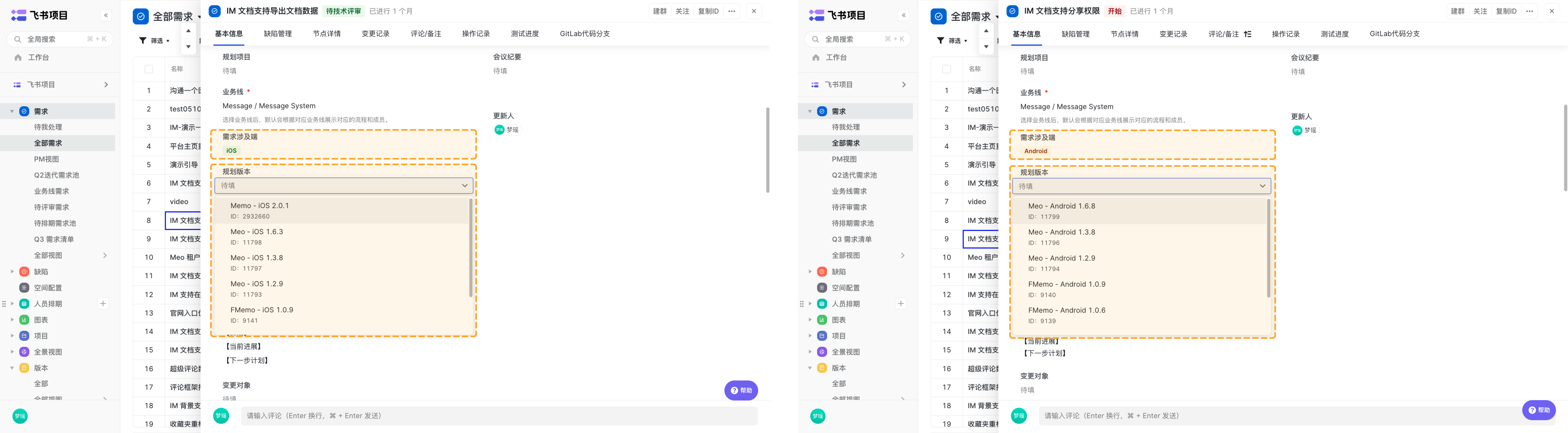Focus the comment input in the iOS window

499,416
